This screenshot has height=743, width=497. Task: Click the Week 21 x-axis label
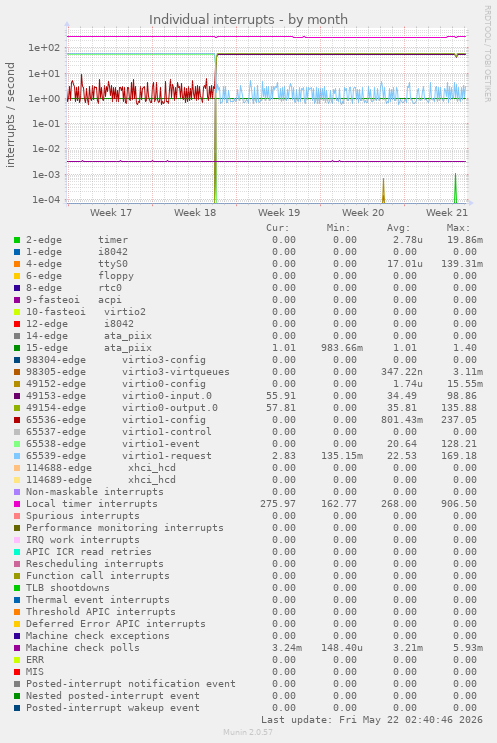click(x=446, y=213)
